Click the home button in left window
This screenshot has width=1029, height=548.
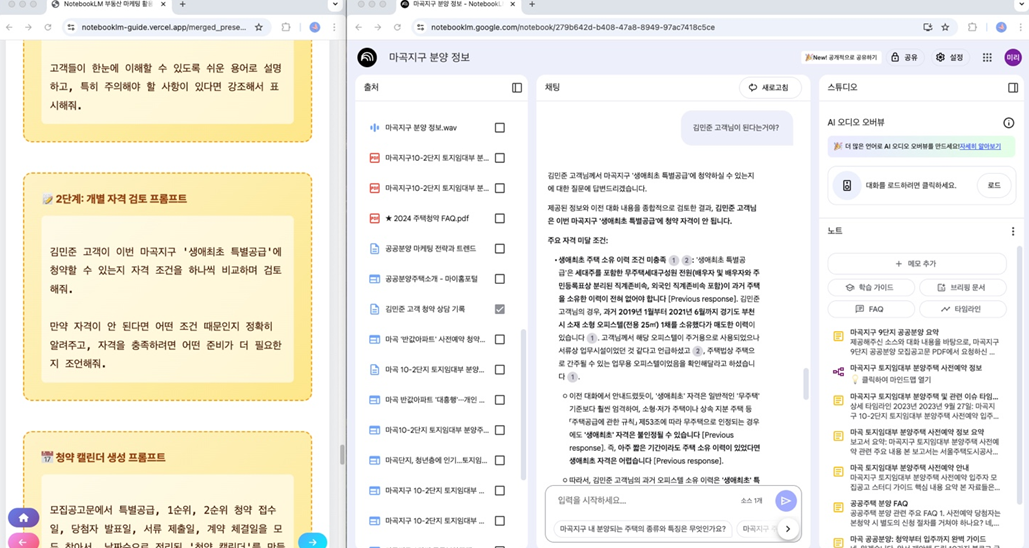pos(24,518)
